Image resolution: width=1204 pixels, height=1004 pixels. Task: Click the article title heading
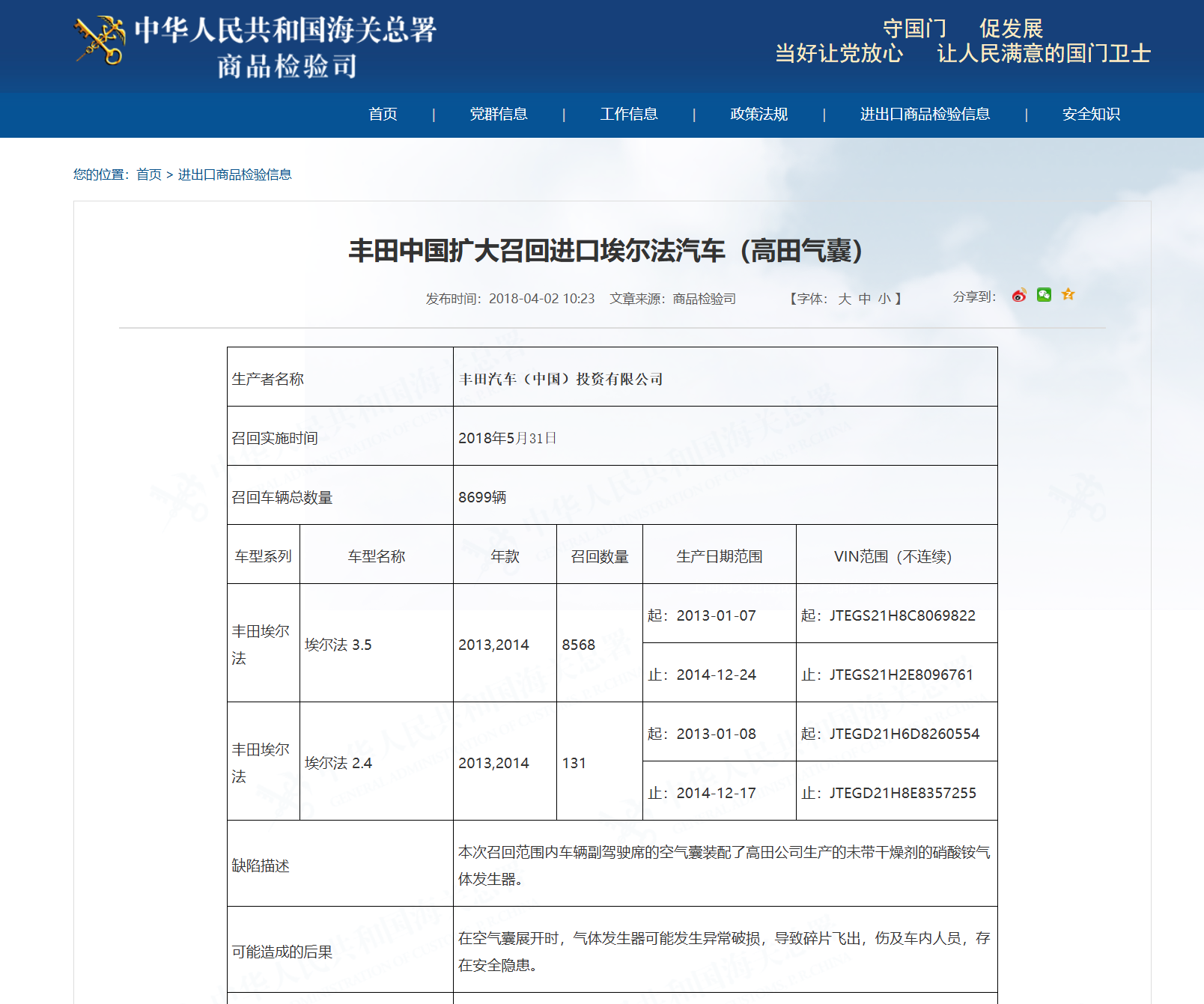tap(606, 251)
